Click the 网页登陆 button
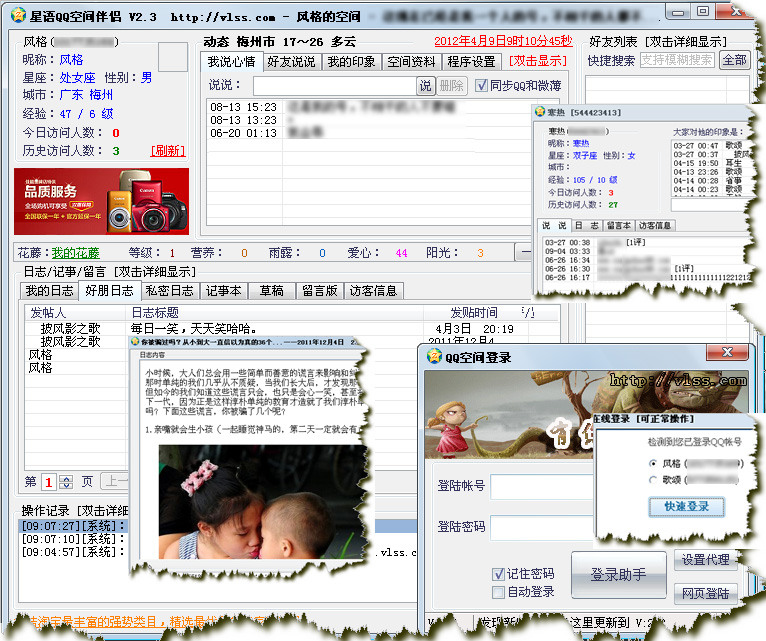Screen dimensions: 766x641 pyautogui.click(x=705, y=593)
